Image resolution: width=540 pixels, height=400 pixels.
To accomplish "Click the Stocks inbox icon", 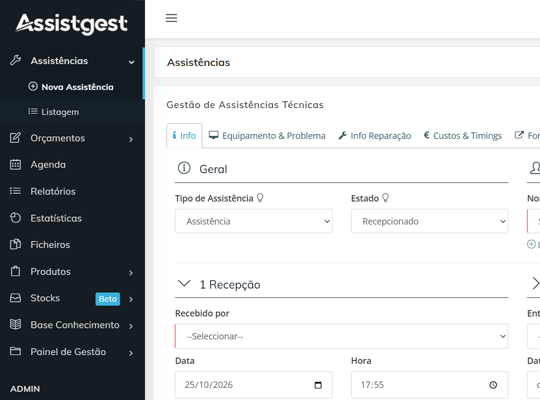I will [15, 298].
